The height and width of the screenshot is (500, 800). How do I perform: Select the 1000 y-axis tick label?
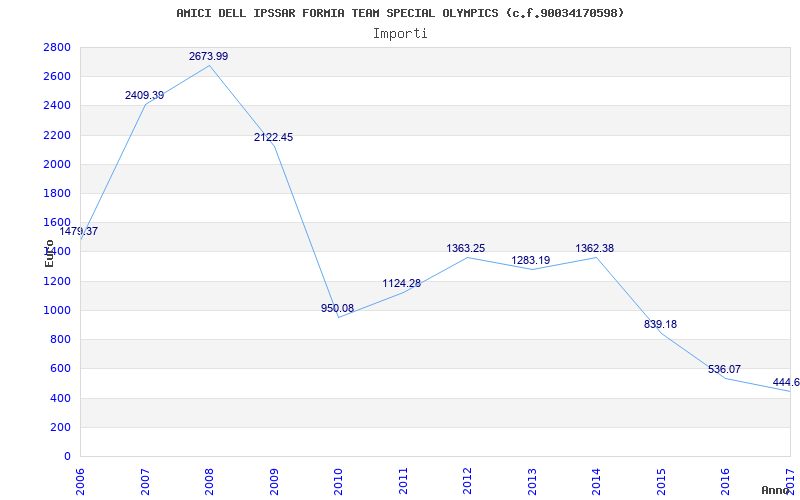[57, 310]
